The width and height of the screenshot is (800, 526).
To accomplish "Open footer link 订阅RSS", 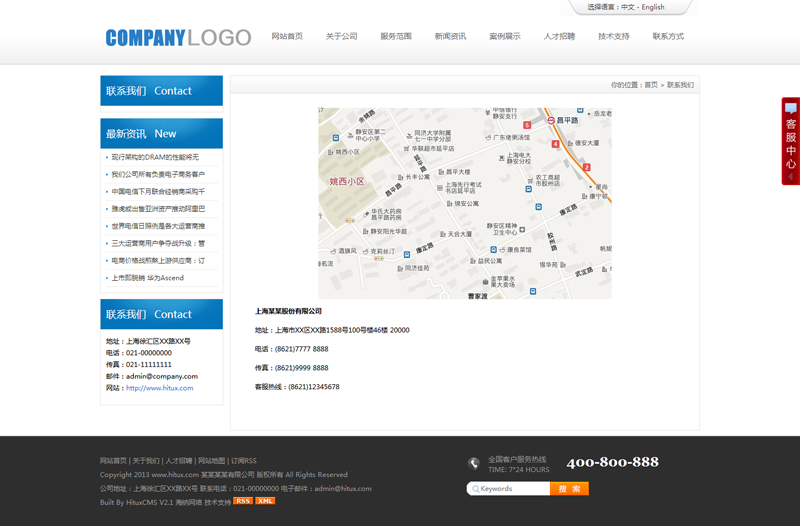I will point(244,461).
